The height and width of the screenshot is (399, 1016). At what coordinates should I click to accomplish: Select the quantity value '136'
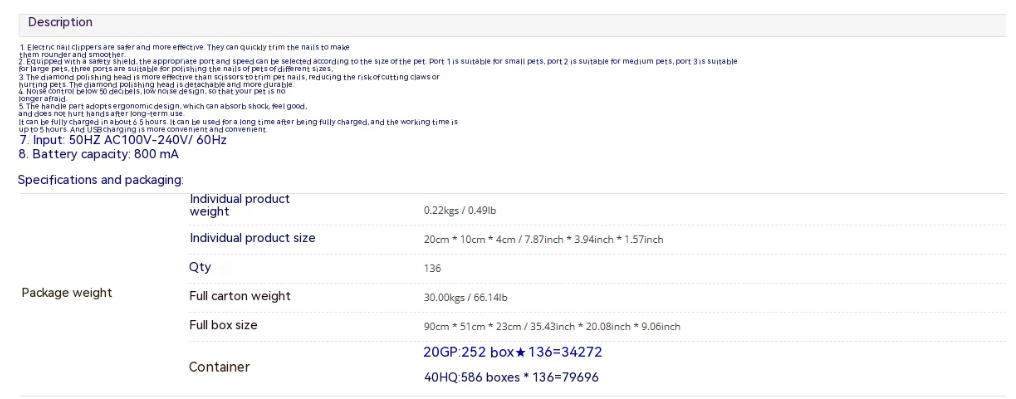[432, 268]
